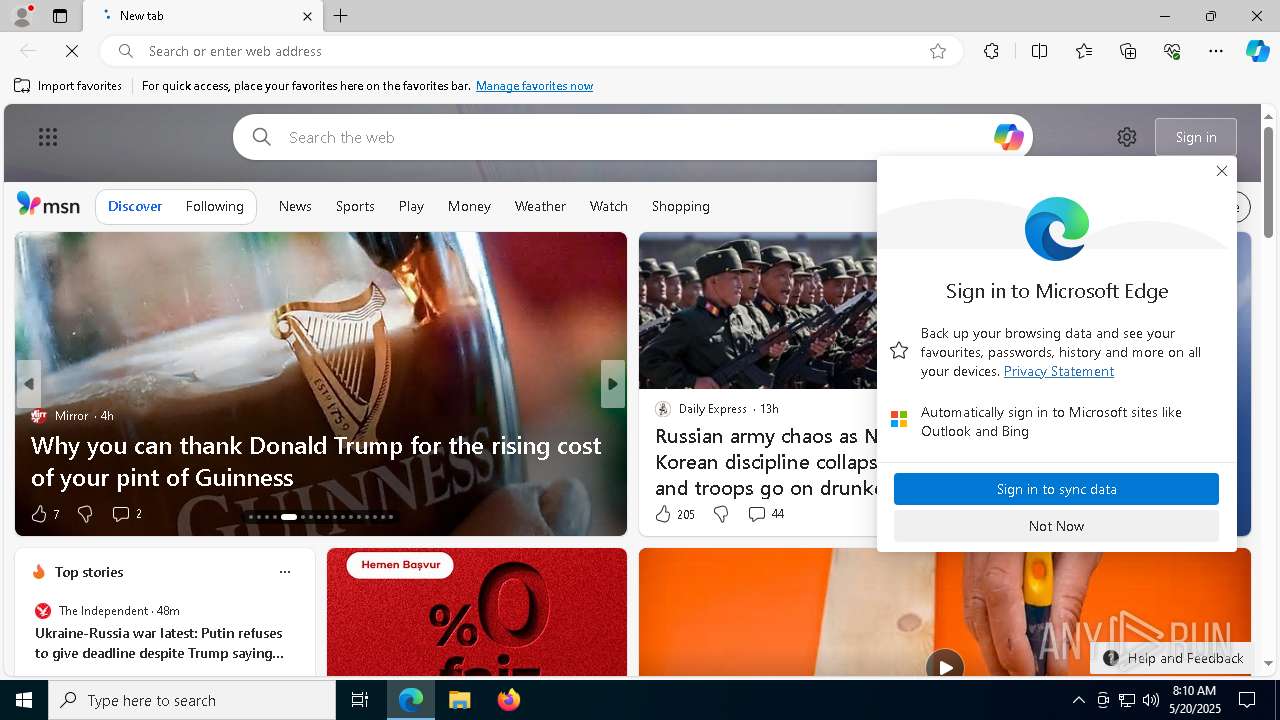
Task: Open the Sports section
Action: point(355,206)
